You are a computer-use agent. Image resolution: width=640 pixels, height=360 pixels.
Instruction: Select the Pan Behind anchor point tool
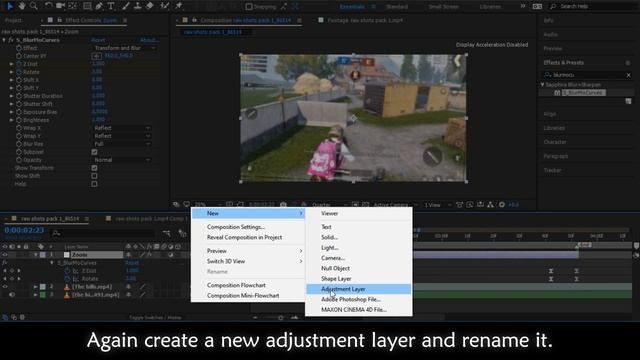coord(72,6)
